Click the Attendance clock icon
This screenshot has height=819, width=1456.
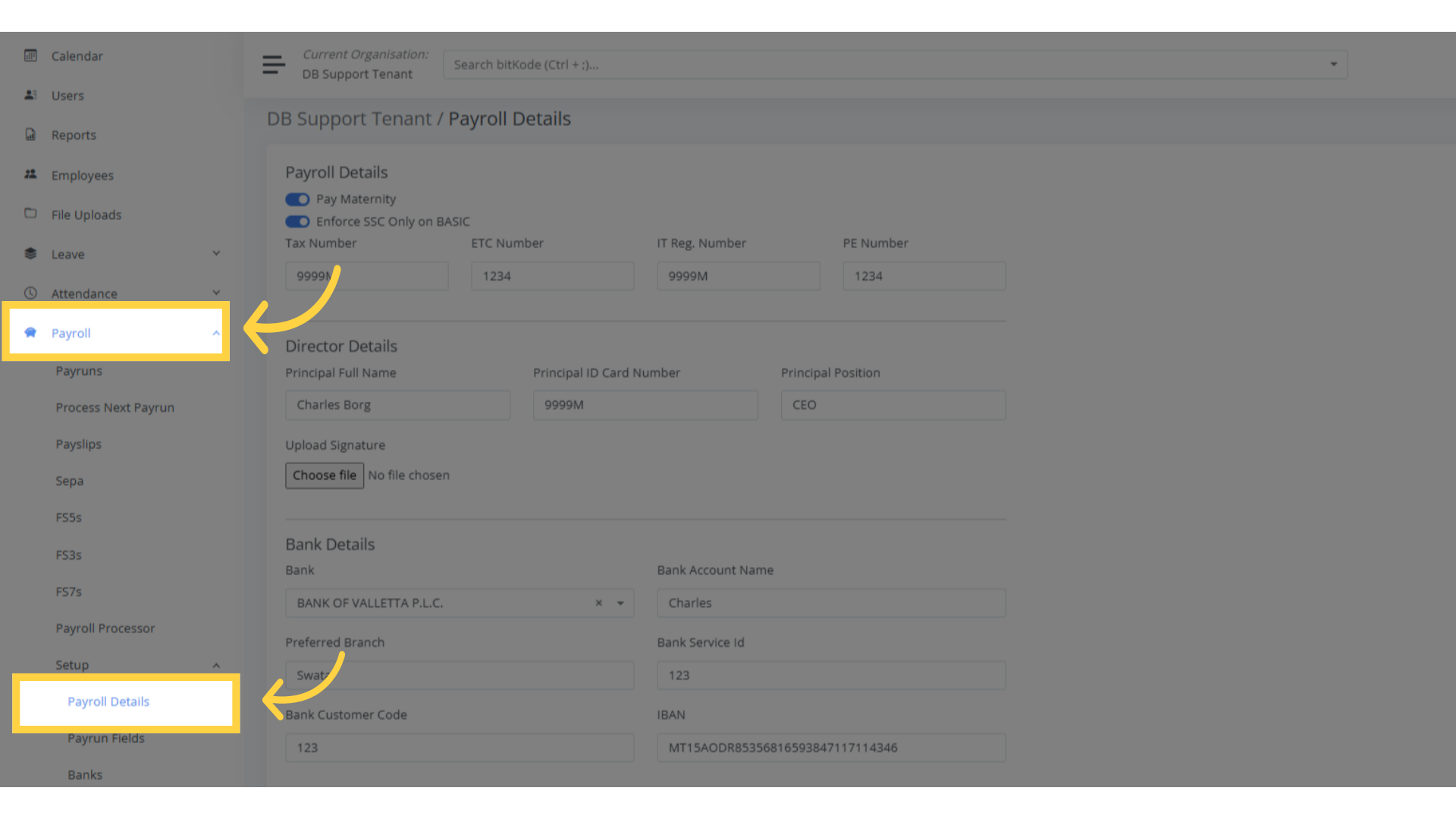click(x=30, y=293)
